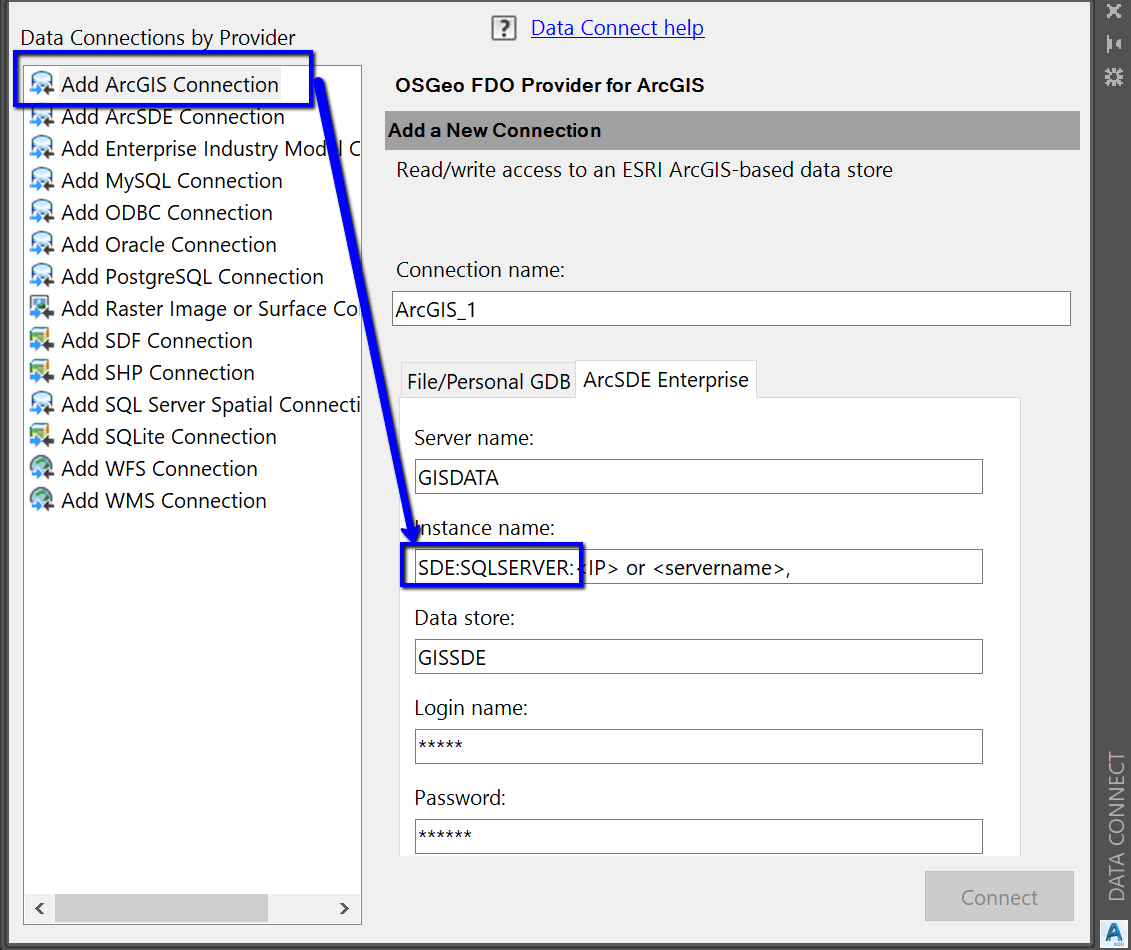
Task: Click the Password field
Action: pyautogui.click(x=698, y=836)
